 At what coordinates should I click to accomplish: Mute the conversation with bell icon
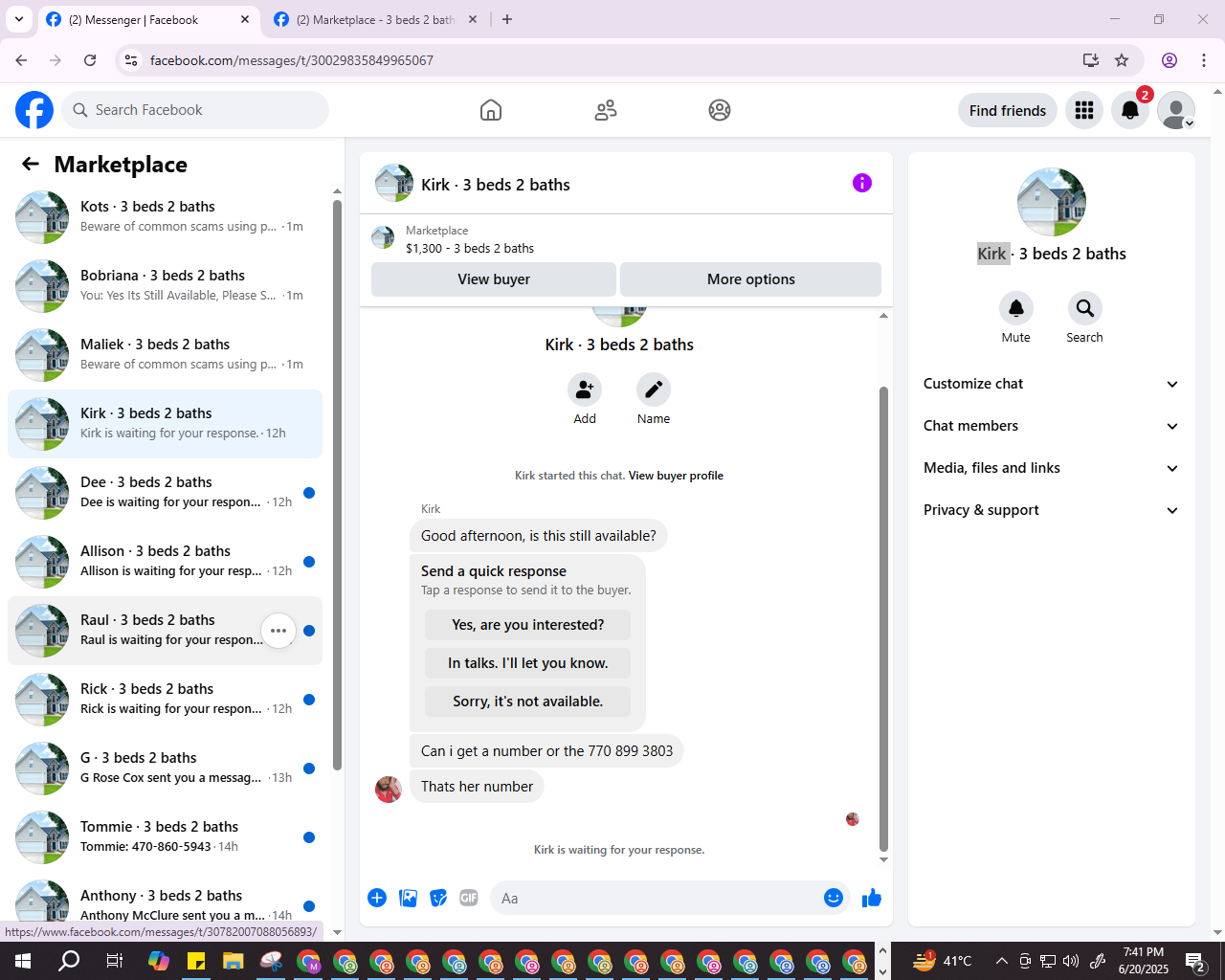1016,308
